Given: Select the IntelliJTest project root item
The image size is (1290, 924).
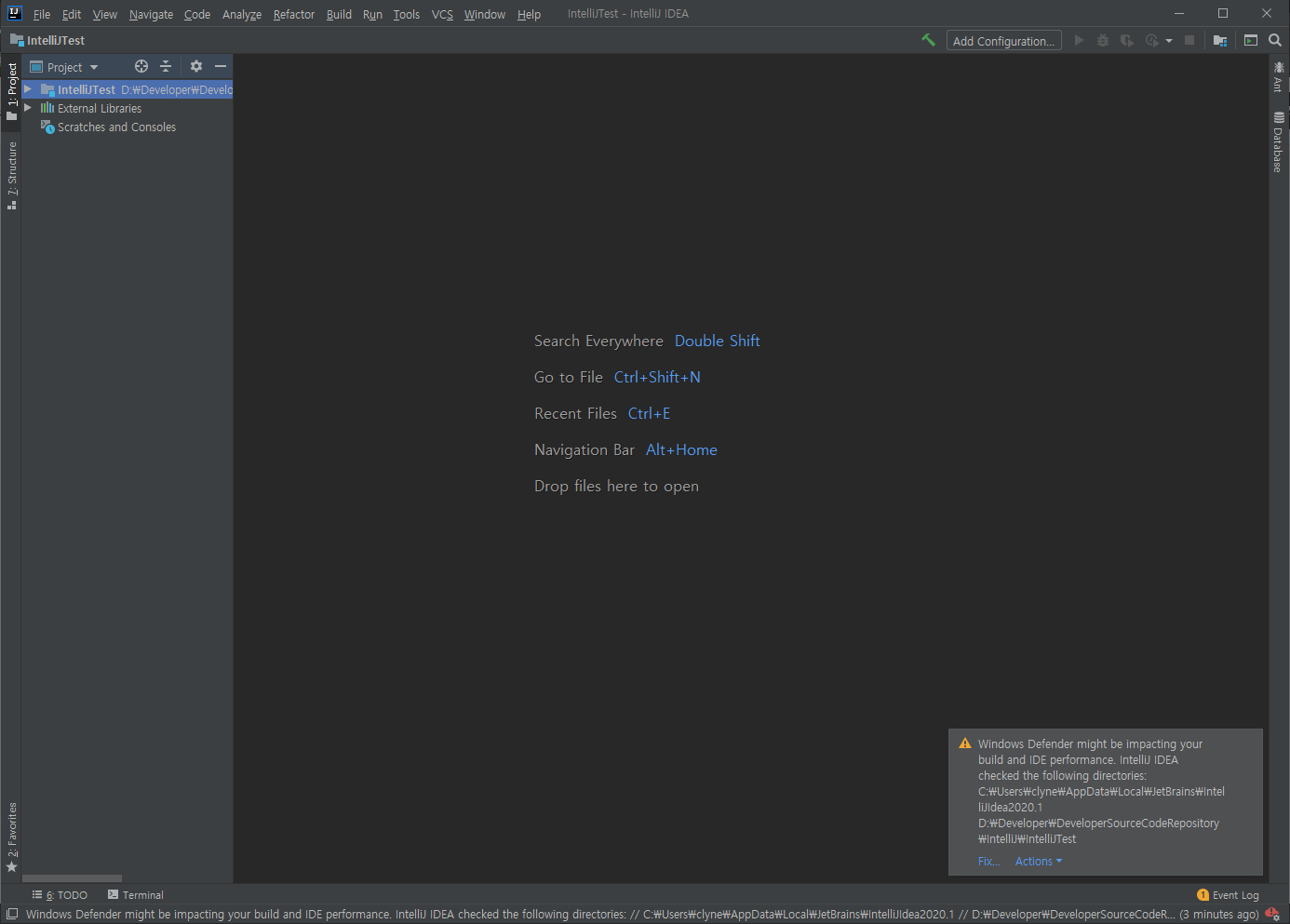Looking at the screenshot, I should (128, 89).
